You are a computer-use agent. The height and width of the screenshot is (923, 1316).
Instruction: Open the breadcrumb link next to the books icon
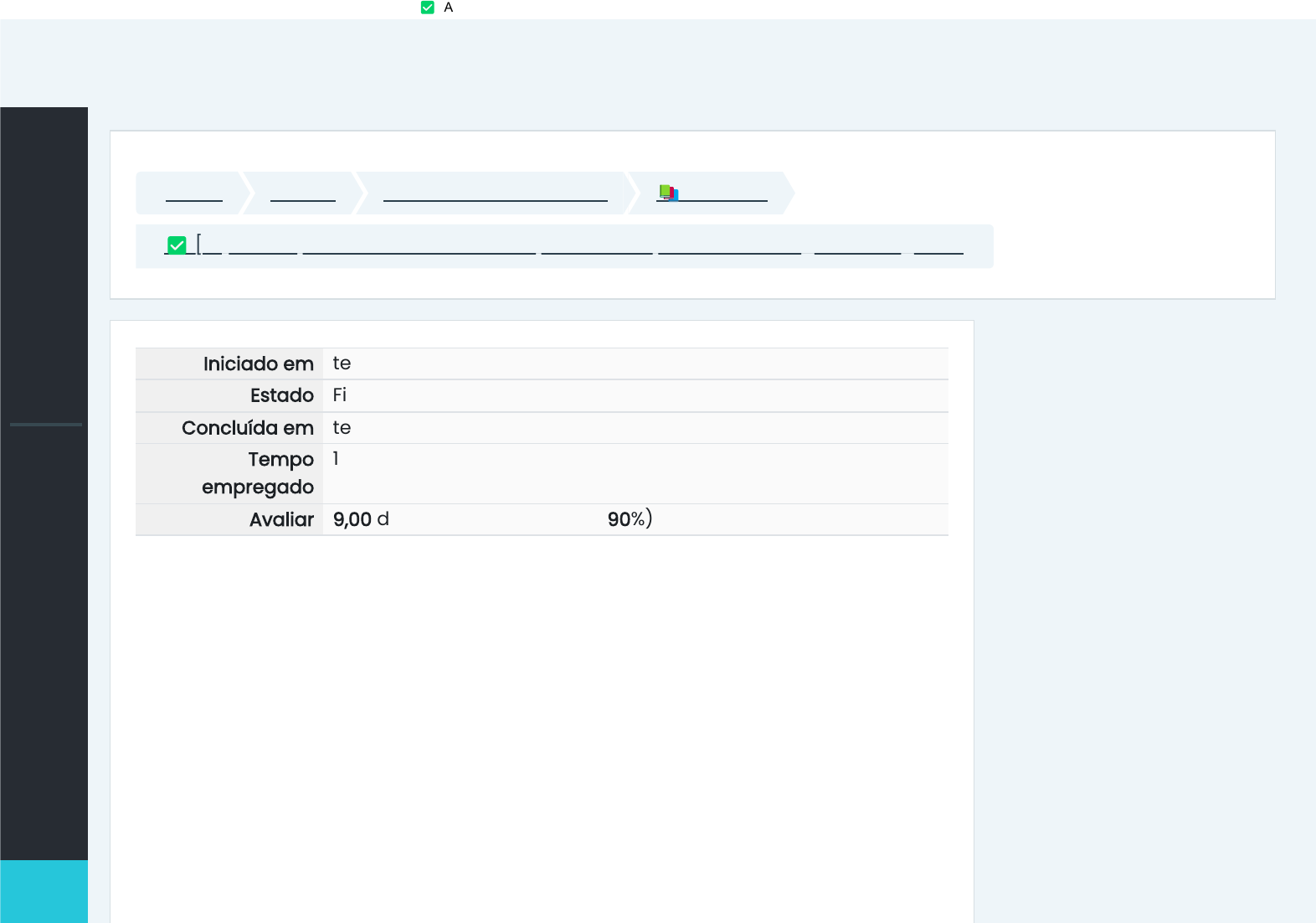pos(724,194)
